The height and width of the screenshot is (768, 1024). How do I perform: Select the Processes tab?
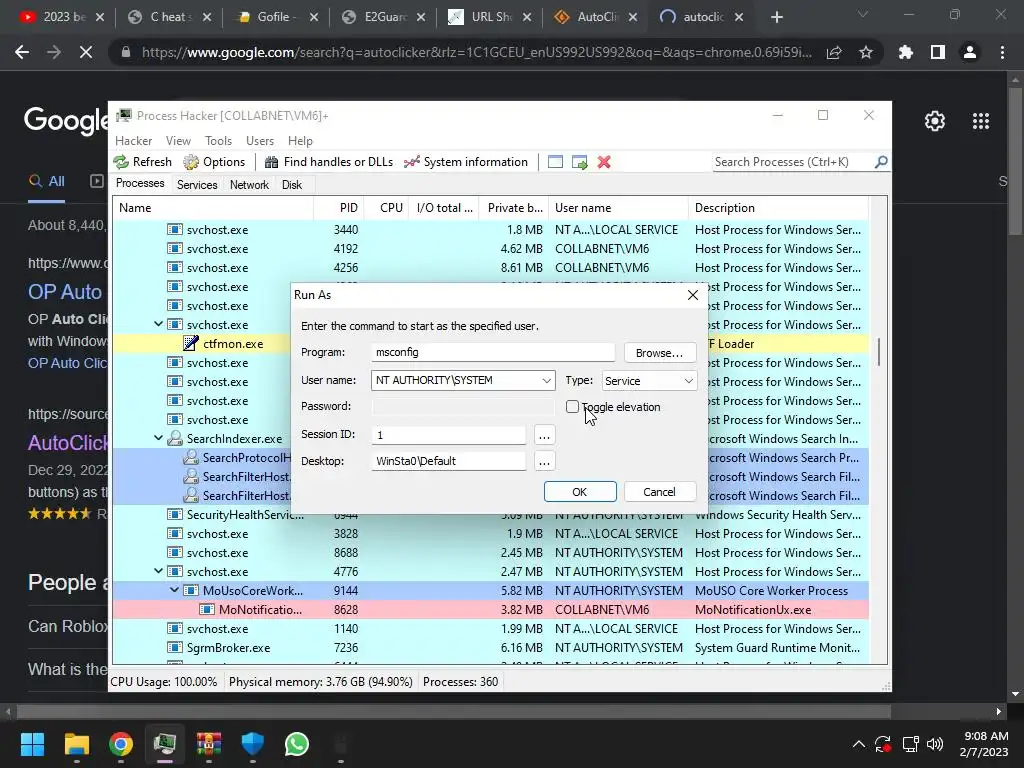(x=140, y=184)
